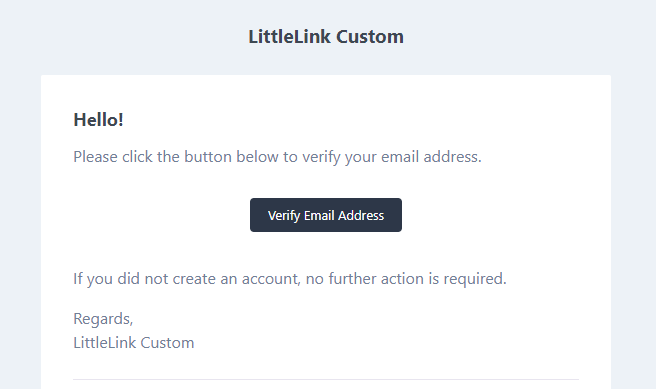This screenshot has width=656, height=389.
Task: Click the word LittleLink in the page title
Action: point(290,37)
